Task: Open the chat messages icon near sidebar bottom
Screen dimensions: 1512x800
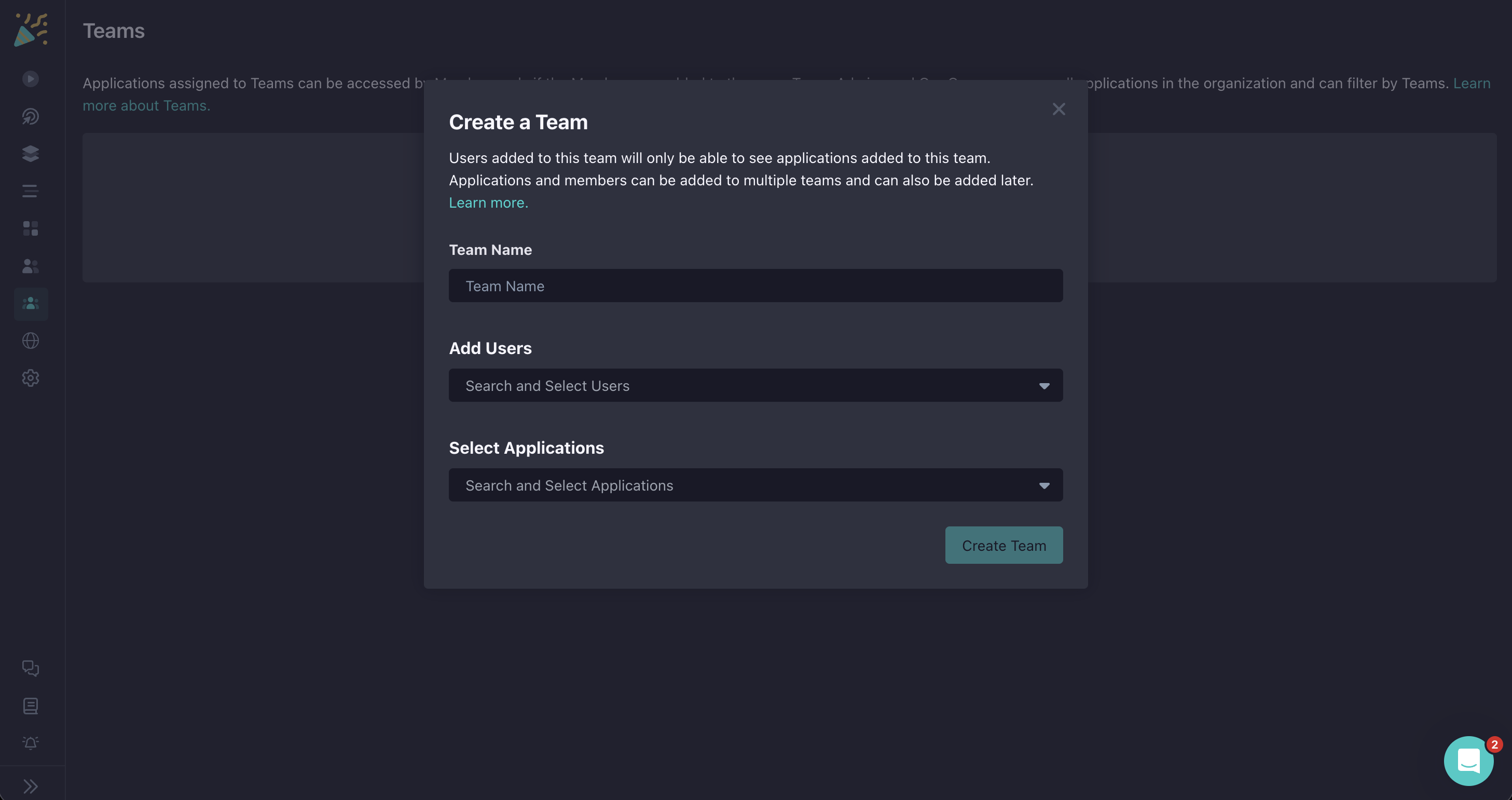Action: point(30,669)
